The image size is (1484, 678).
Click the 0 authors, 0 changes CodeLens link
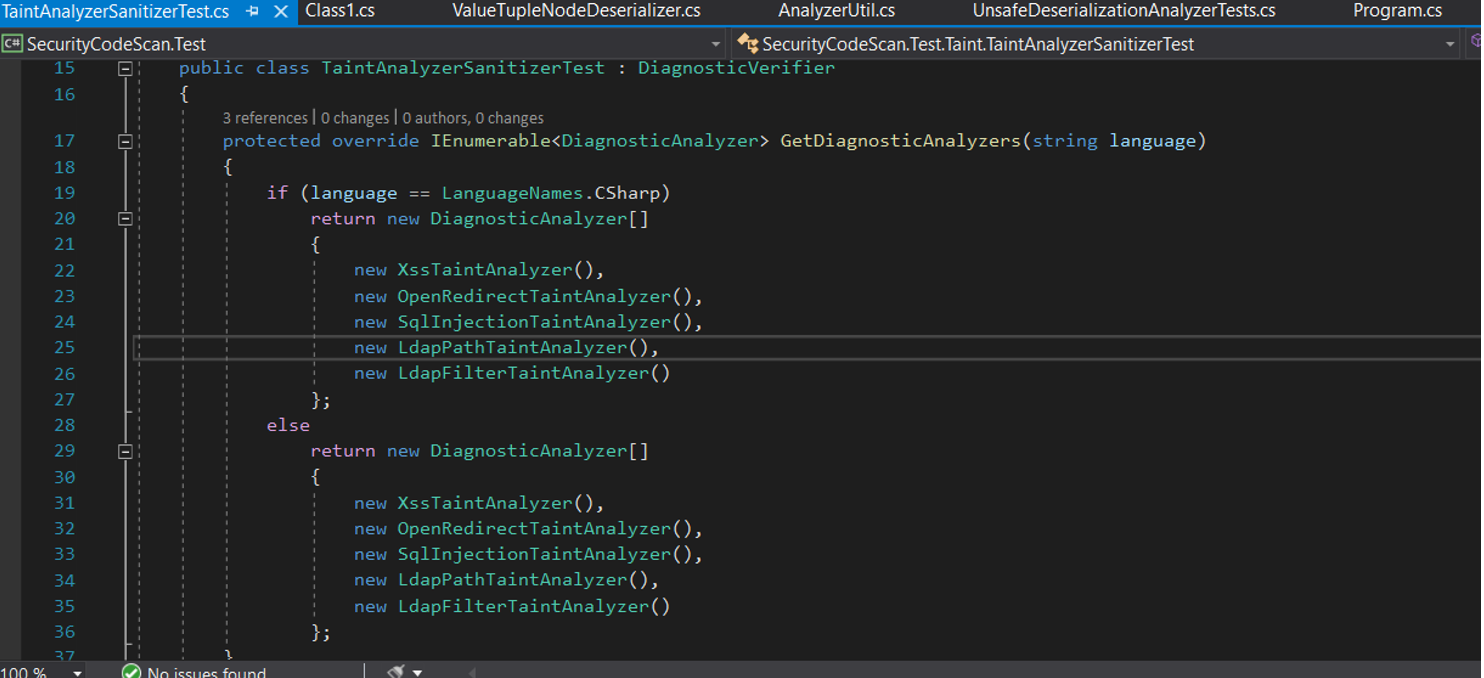point(473,118)
